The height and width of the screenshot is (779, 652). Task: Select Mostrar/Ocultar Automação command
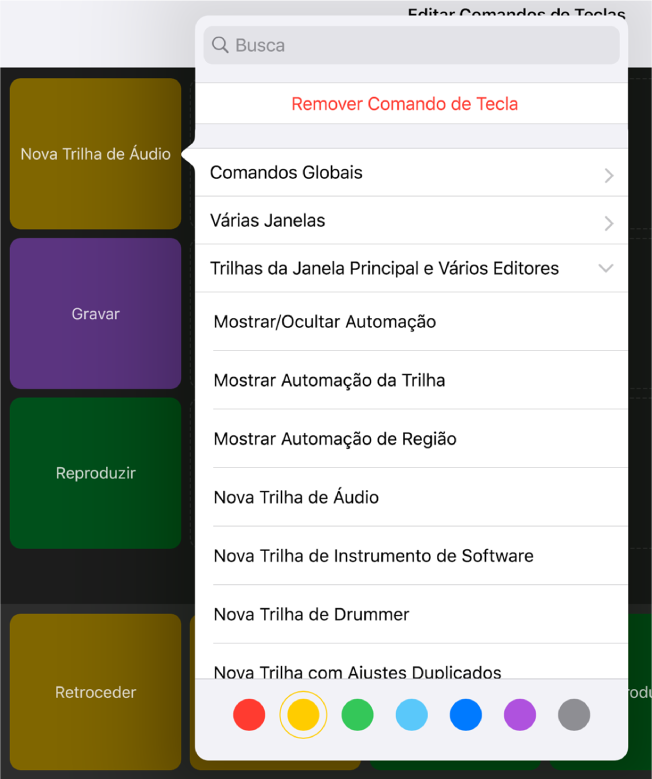coord(411,322)
